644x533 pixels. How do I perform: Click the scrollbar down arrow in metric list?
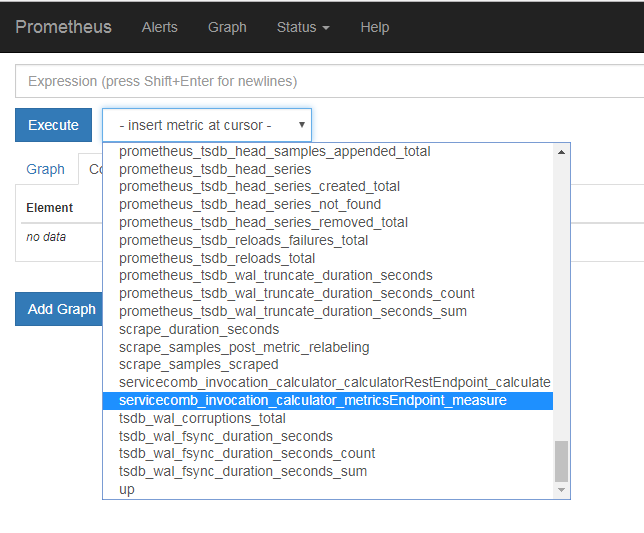(x=561, y=490)
